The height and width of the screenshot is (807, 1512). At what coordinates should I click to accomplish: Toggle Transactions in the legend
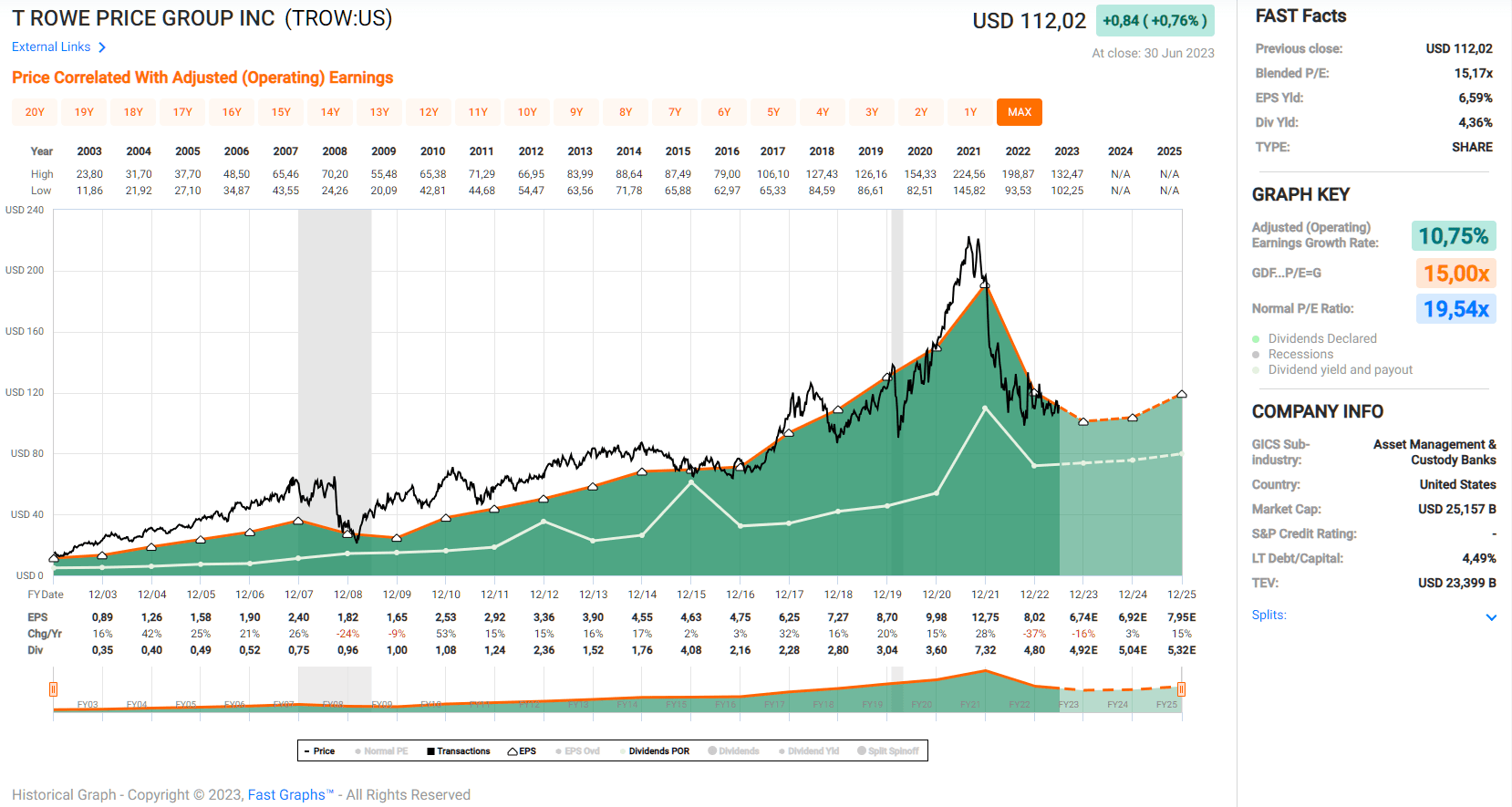tap(458, 751)
